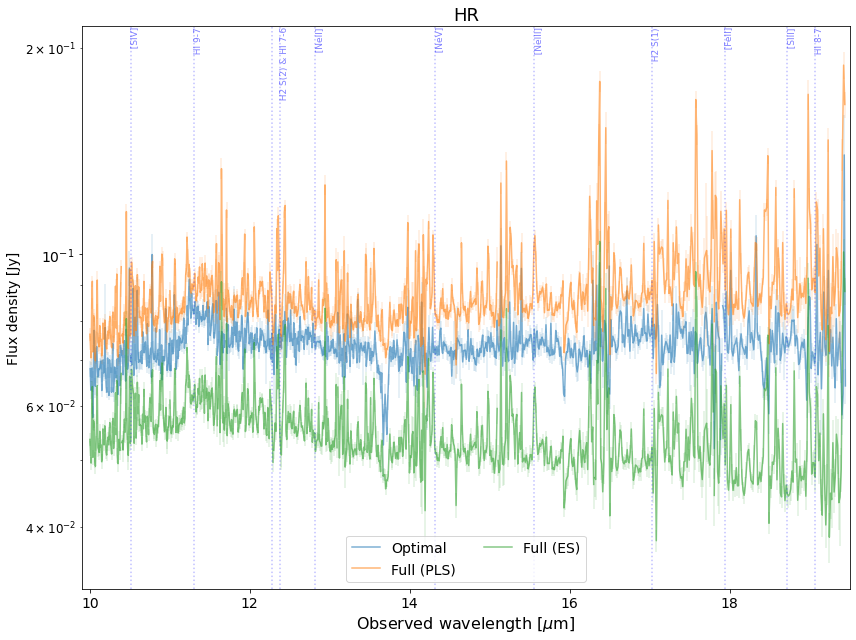The image size is (856, 640).
Task: Click the [SIII] emission line label
Action: pyautogui.click(x=790, y=38)
